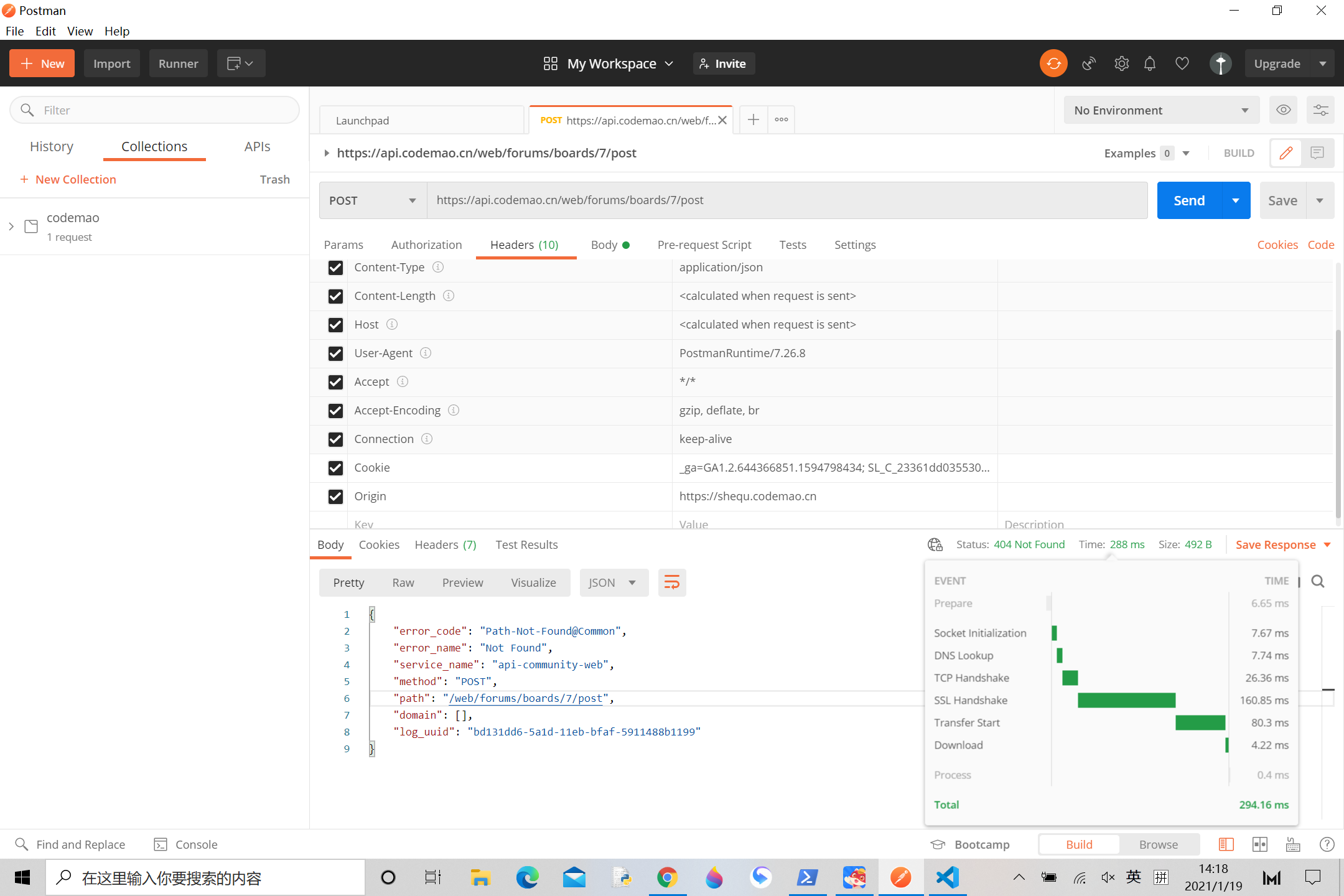Click the pencil edit icon beside BUILD
The height and width of the screenshot is (896, 1344).
(x=1286, y=153)
